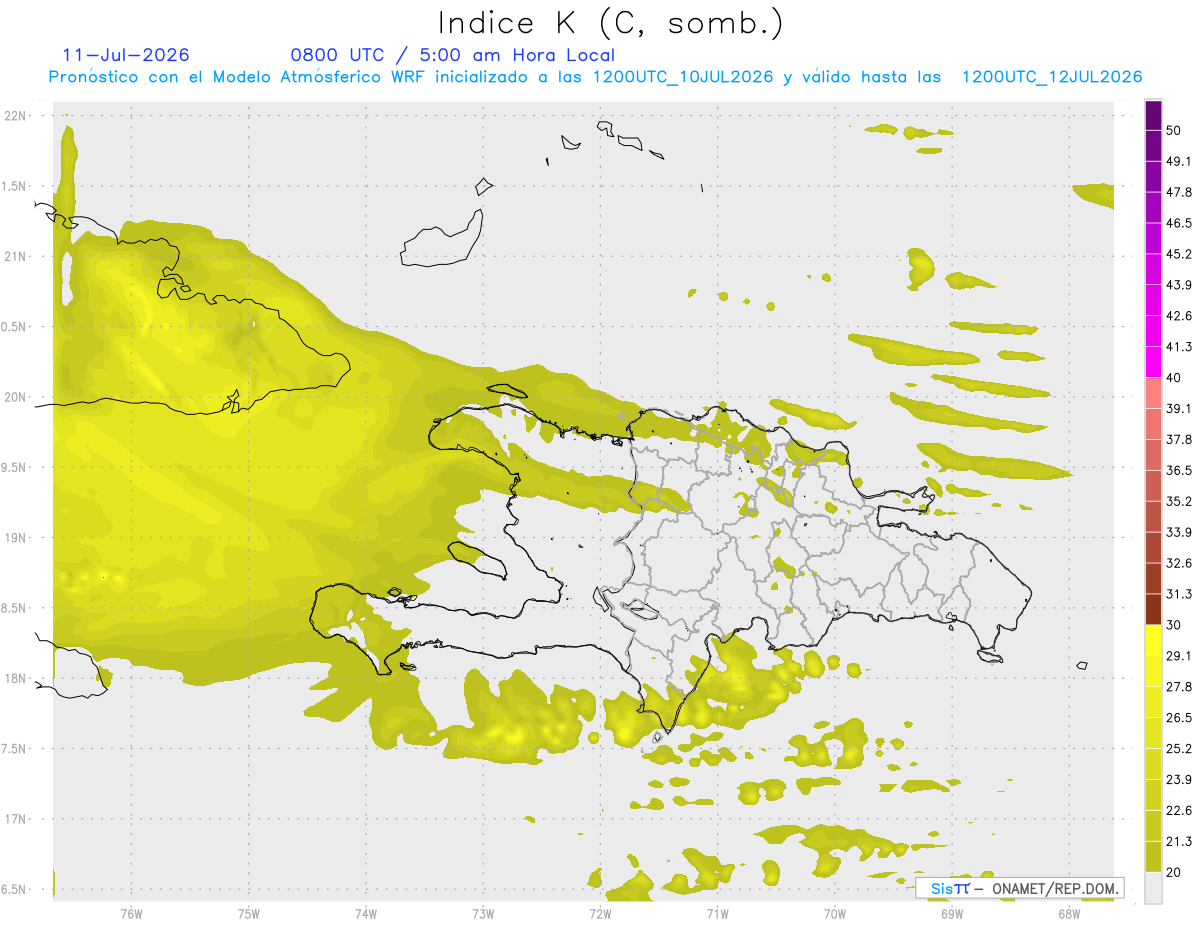Click the "47.8" color scale value
Image resolution: width=1200 pixels, height=927 pixels.
tap(1179, 192)
